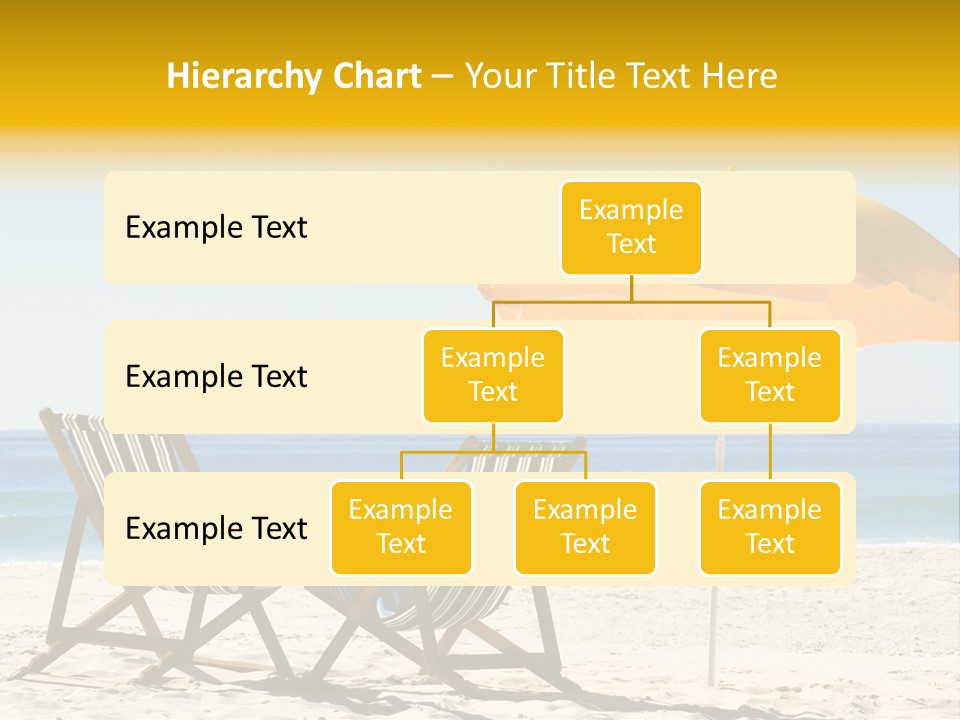Click the right second-level 'Example Text' box
Viewport: 960px width, 720px height.
point(769,375)
